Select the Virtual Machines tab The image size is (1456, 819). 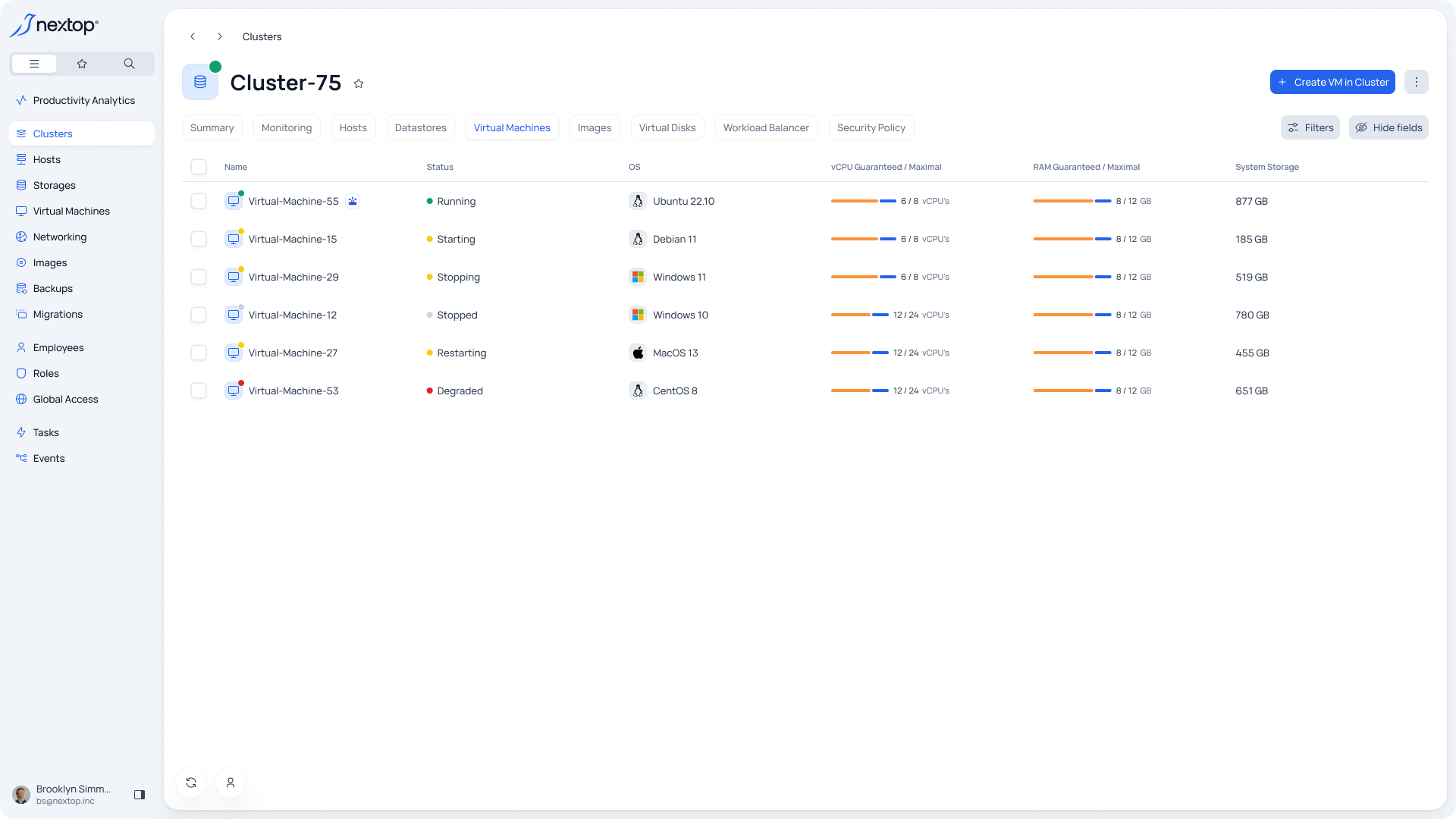[512, 127]
